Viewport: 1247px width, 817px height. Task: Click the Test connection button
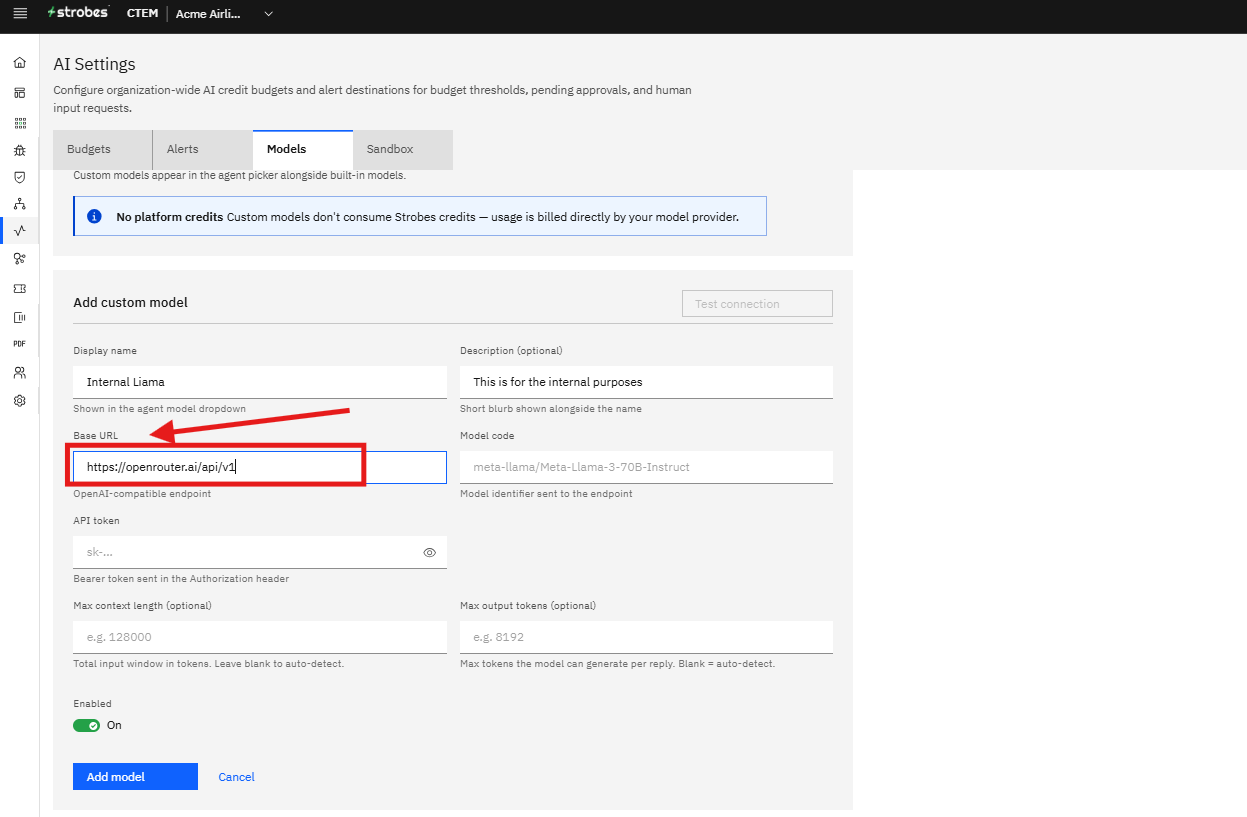[x=757, y=304]
